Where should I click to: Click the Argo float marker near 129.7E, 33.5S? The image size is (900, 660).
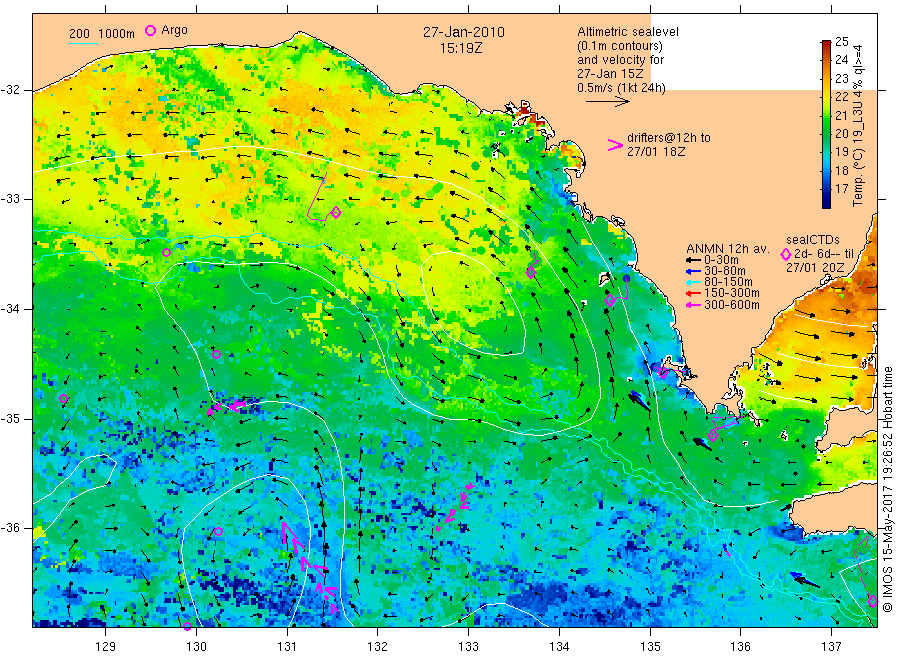click(166, 253)
